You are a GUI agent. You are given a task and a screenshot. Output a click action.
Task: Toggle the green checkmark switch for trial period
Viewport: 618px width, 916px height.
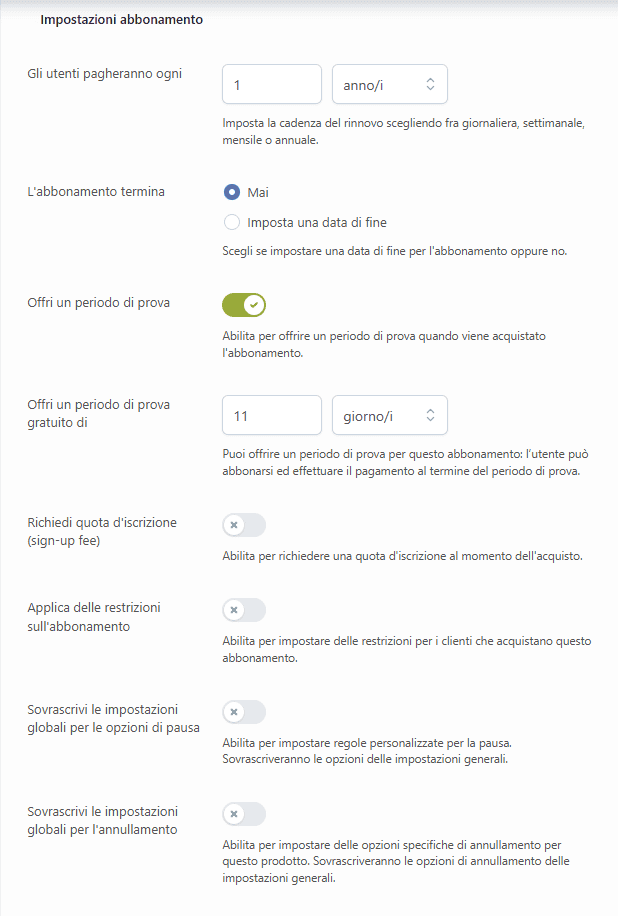[x=244, y=304]
